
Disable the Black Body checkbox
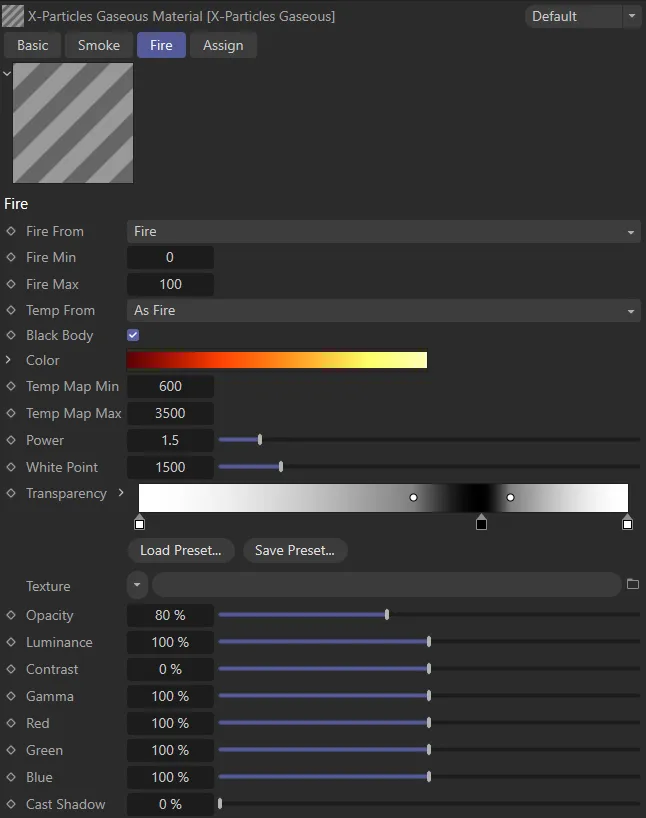tap(133, 335)
